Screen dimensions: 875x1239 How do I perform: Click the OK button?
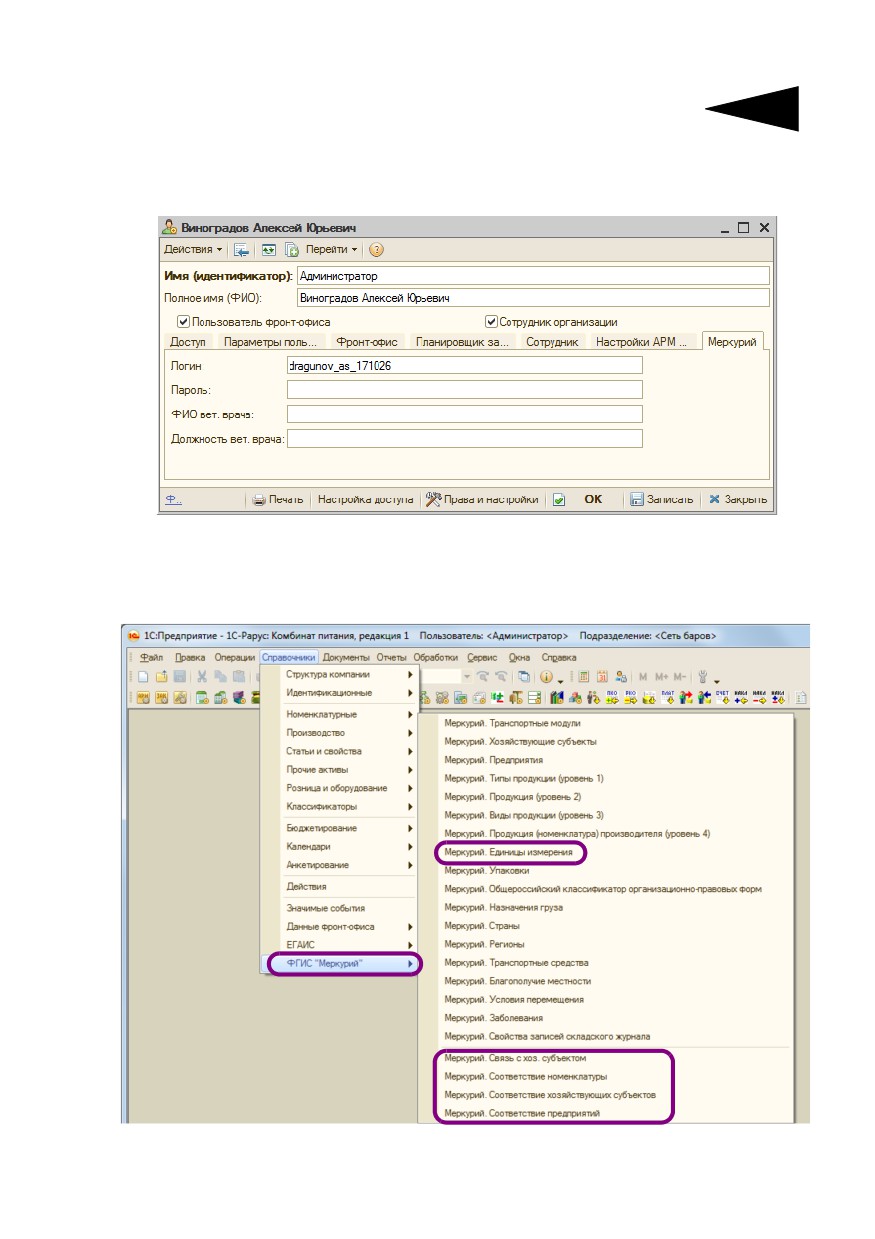coord(593,499)
